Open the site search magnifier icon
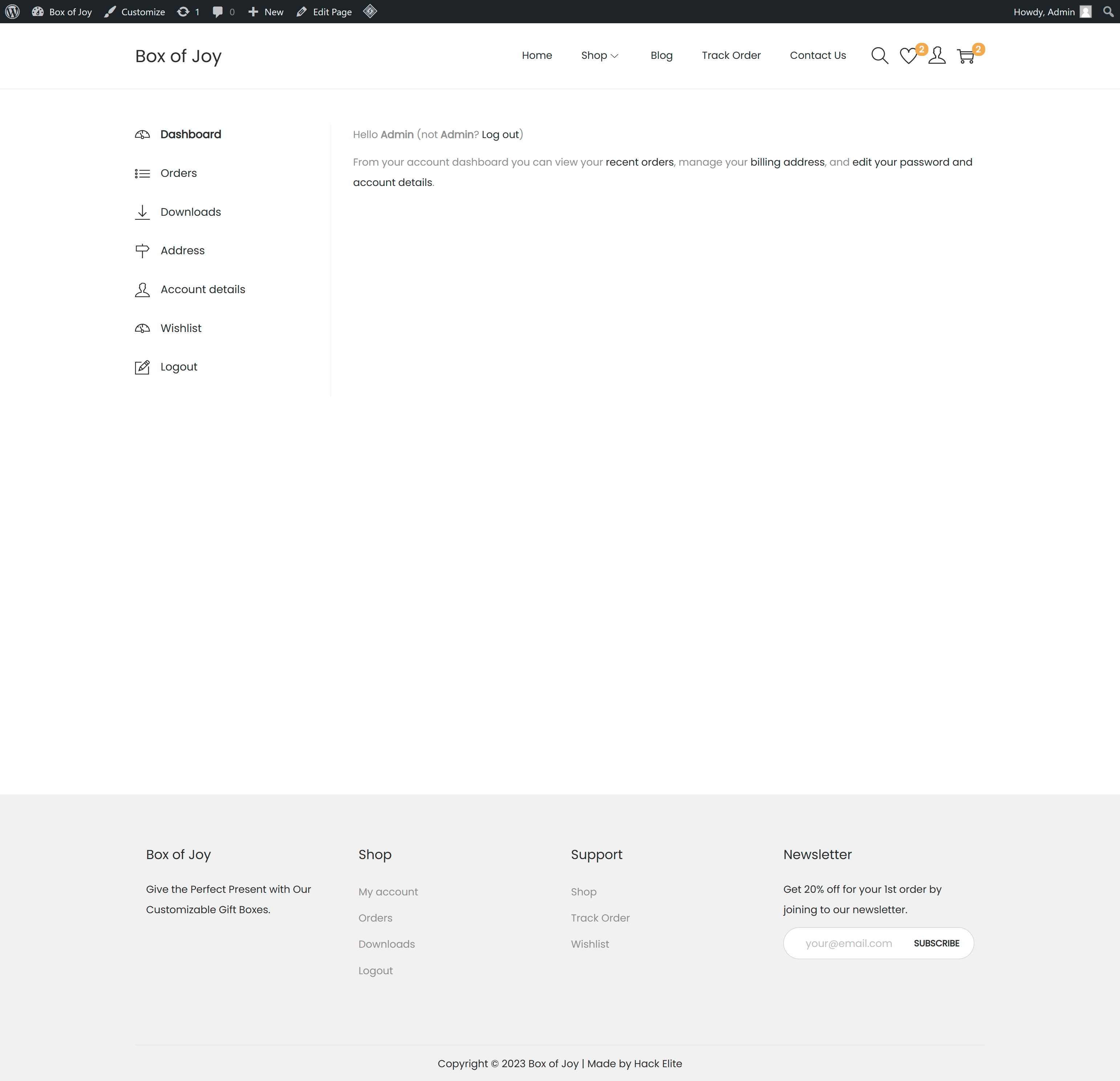 880,56
